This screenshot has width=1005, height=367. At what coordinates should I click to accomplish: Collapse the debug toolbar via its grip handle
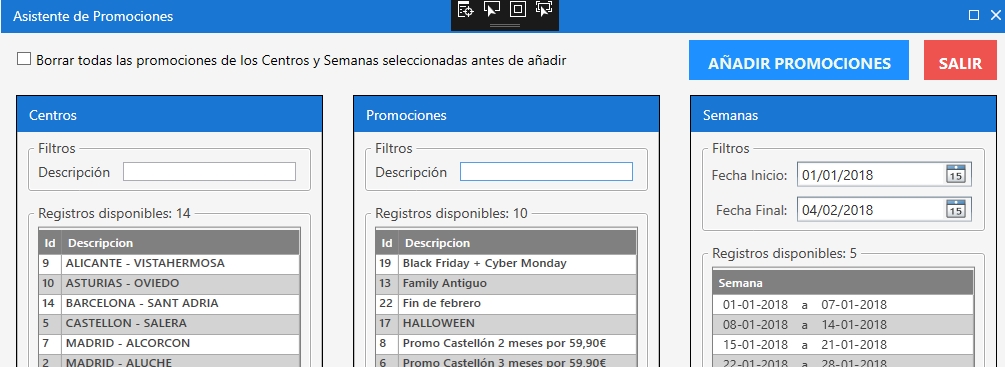point(505,26)
